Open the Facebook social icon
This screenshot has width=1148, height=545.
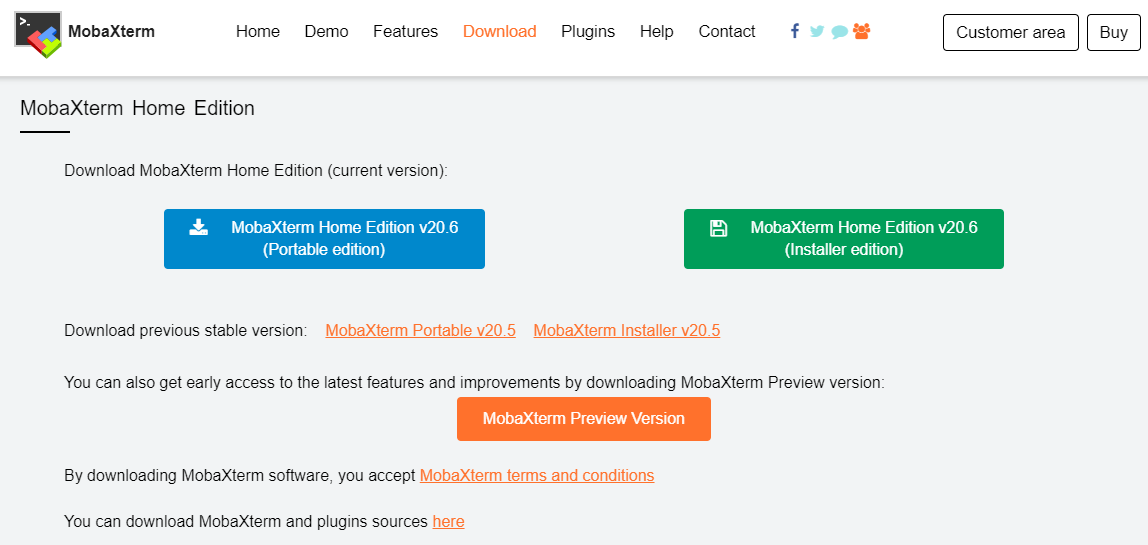[795, 31]
